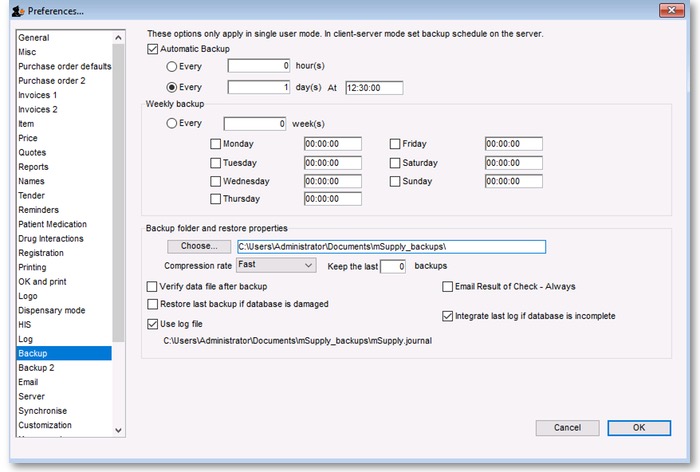700x472 pixels.
Task: Uncheck the Automatic Backup checkbox
Action: [153, 49]
